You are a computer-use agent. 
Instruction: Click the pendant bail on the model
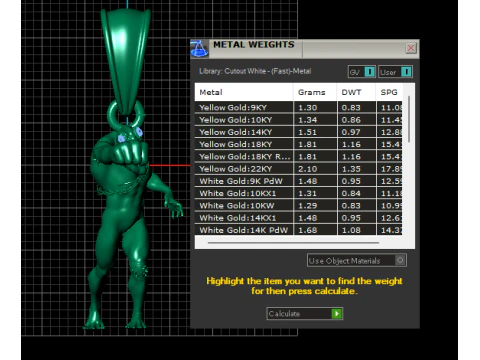point(126,62)
